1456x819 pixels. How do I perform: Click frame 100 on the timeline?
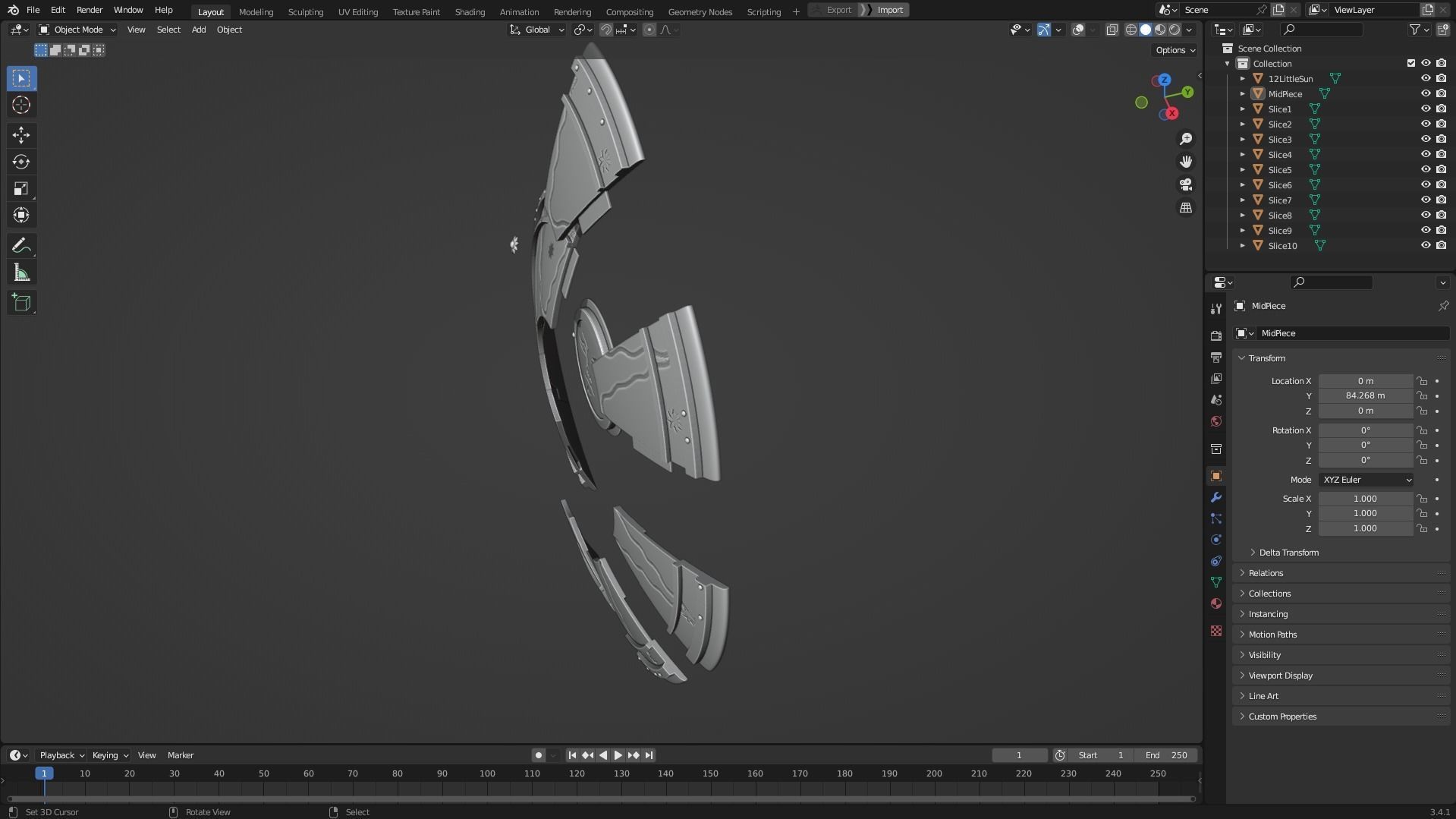(x=487, y=773)
